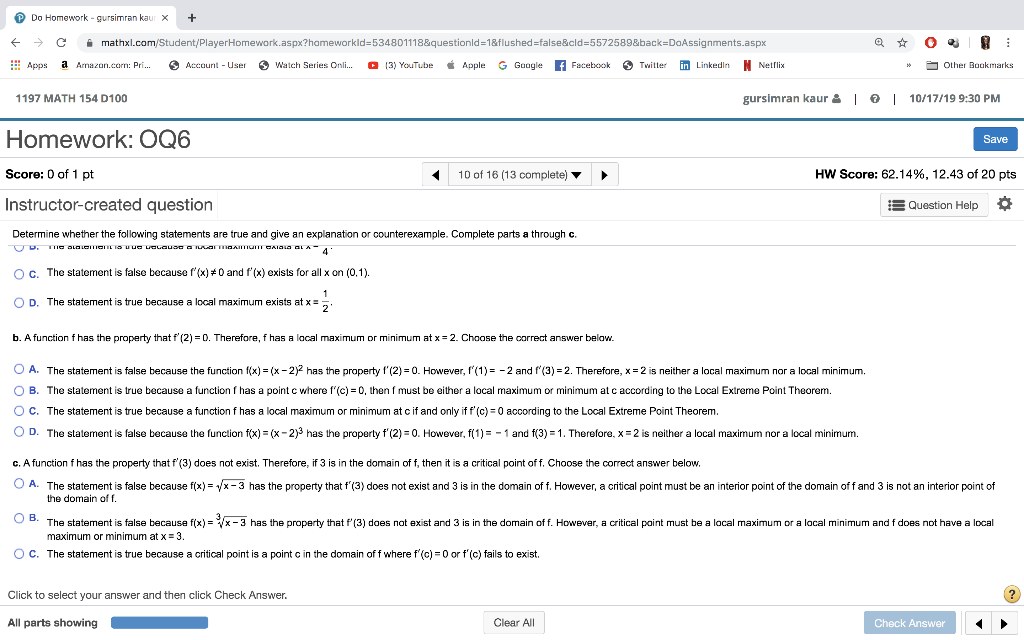Viewport: 1024px width, 640px height.
Task: Open the help question mark icon in header
Action: pos(874,99)
